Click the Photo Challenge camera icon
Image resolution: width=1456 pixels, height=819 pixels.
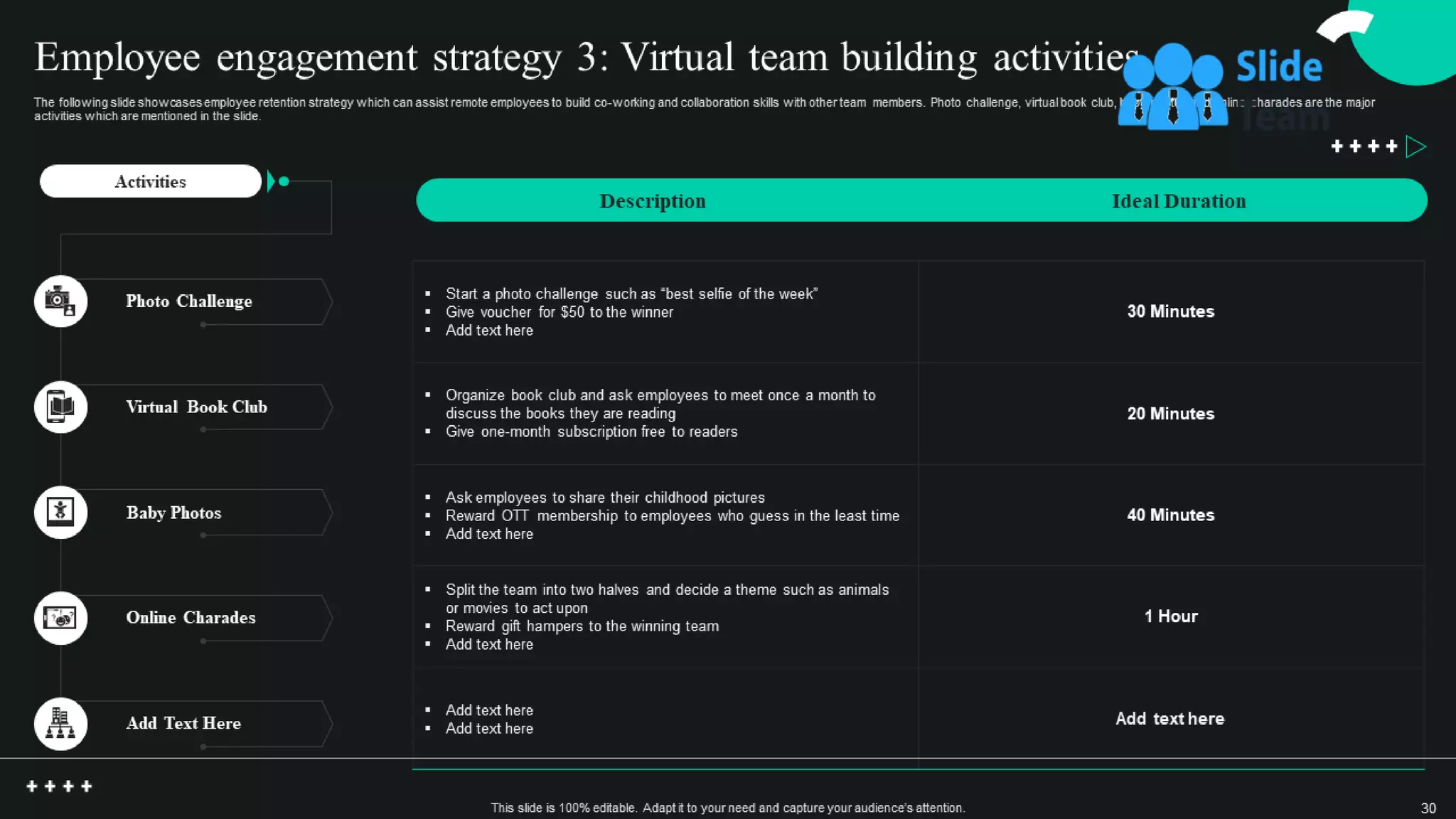[x=60, y=301]
